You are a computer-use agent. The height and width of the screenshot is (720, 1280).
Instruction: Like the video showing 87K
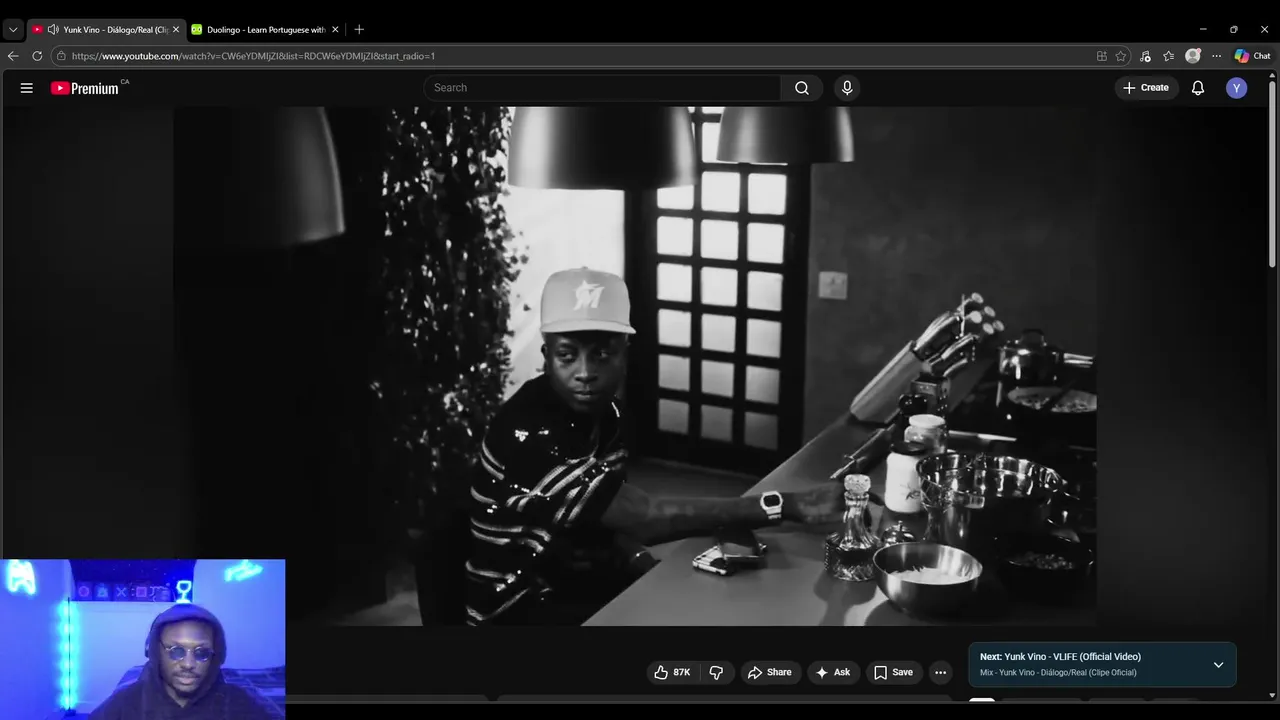[672, 673]
